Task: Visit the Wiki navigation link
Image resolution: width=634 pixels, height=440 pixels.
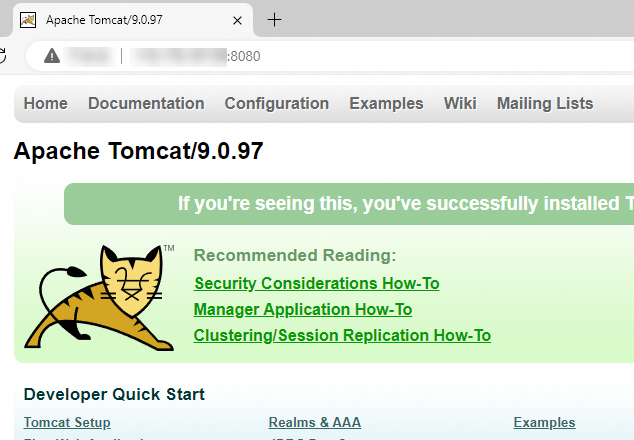Action: click(460, 104)
